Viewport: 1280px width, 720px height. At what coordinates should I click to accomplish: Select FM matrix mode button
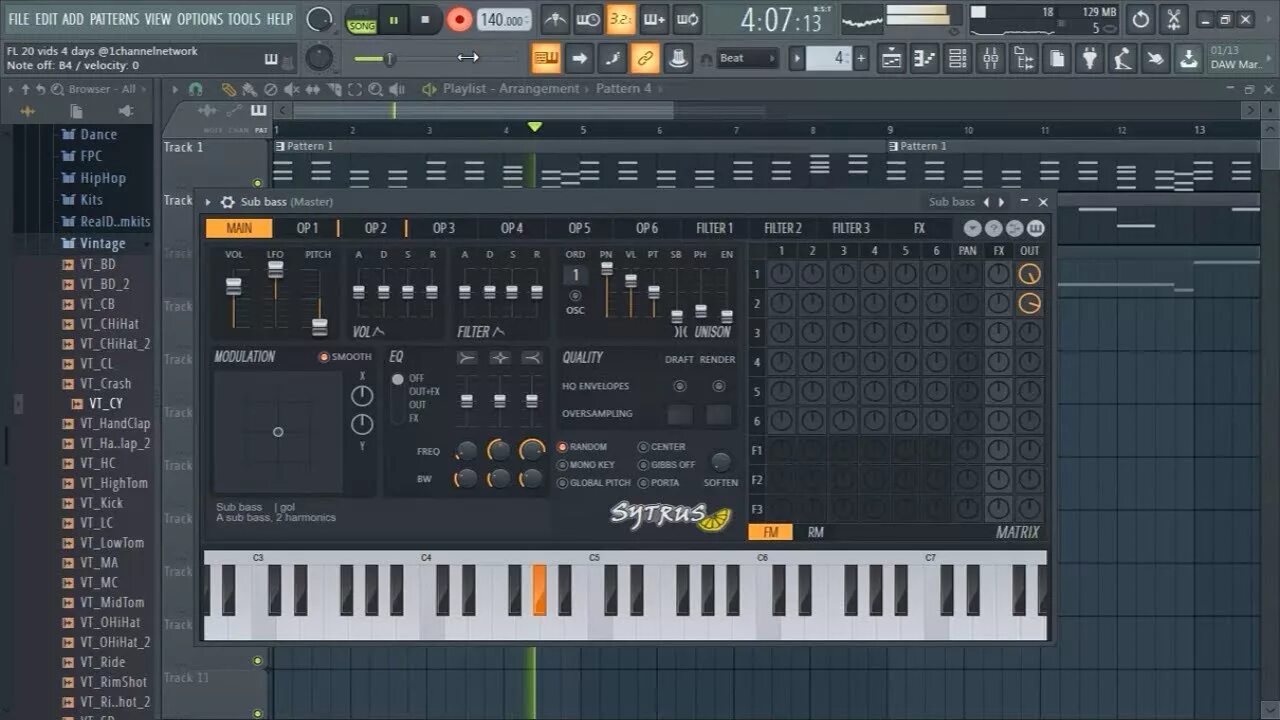770,532
